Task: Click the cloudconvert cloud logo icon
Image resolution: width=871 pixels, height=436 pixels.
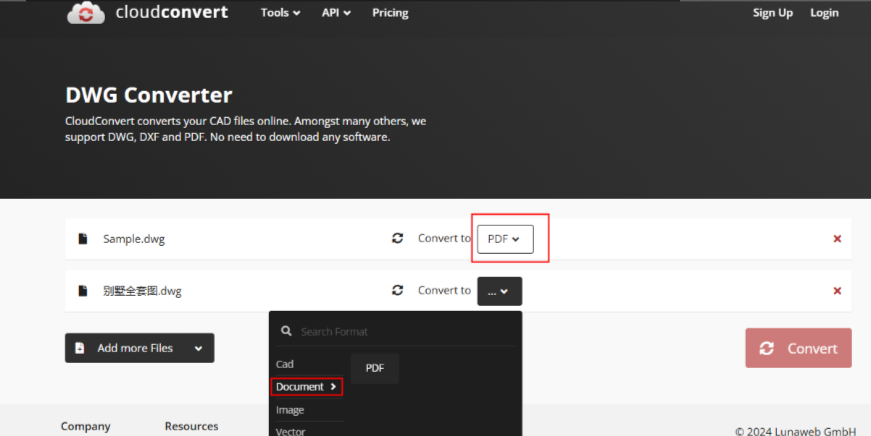Action: click(x=86, y=13)
